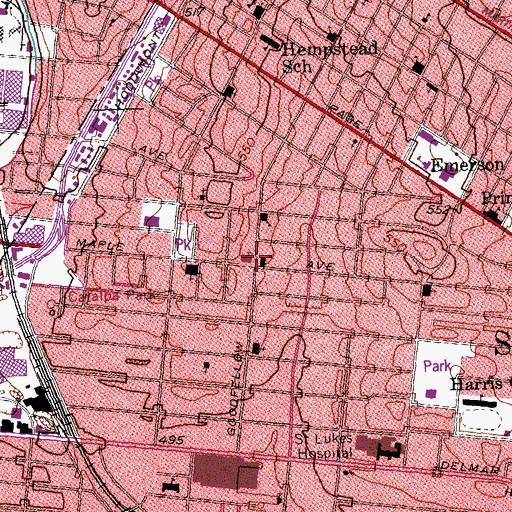Viewport: 512px width, 512px height.
Task: Click the St Lukes Hospital label
Action: pos(324,446)
